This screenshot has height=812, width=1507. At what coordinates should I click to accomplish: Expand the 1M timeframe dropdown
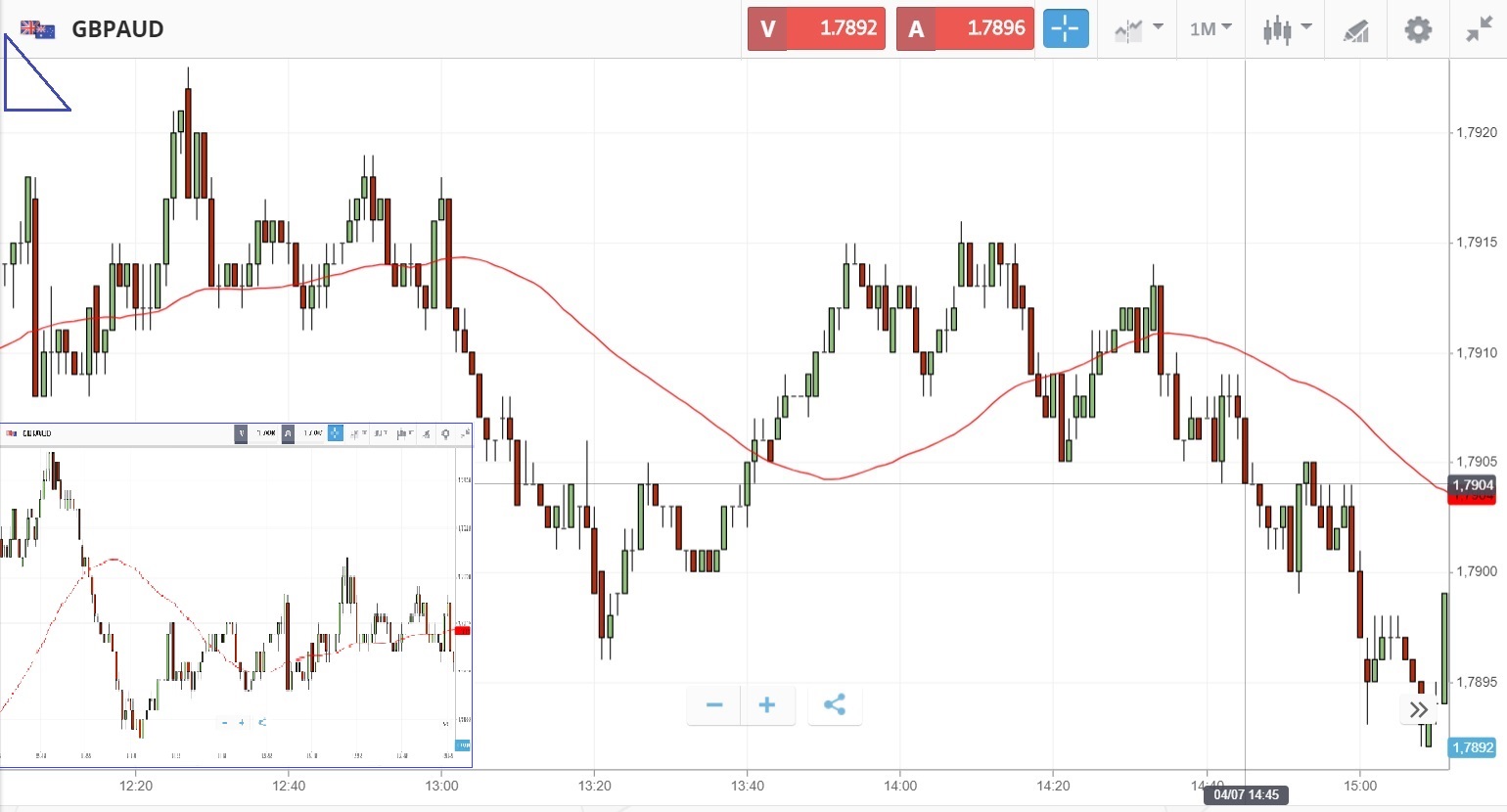(x=1210, y=29)
